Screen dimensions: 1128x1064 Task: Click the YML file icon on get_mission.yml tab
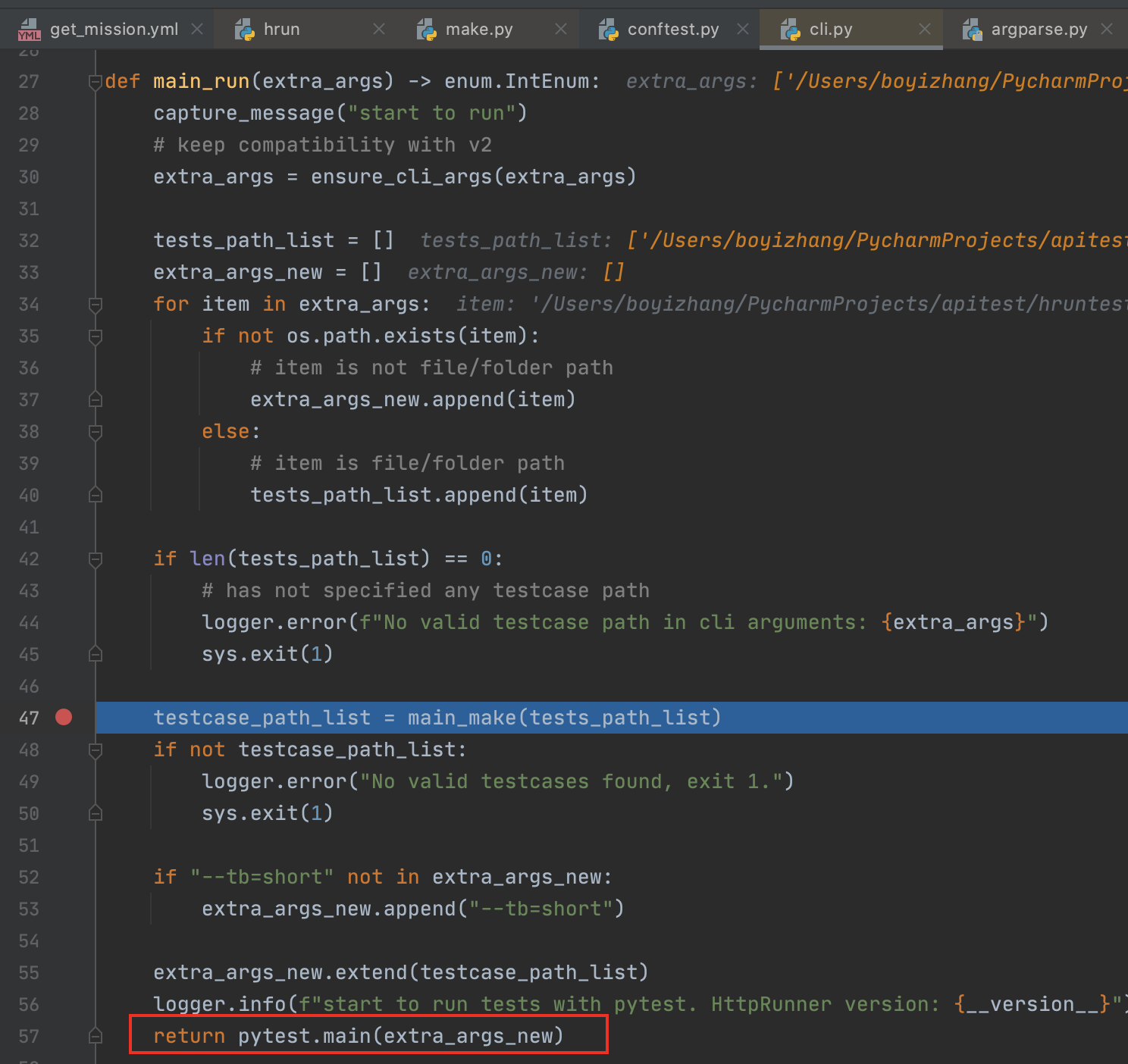pyautogui.click(x=30, y=30)
